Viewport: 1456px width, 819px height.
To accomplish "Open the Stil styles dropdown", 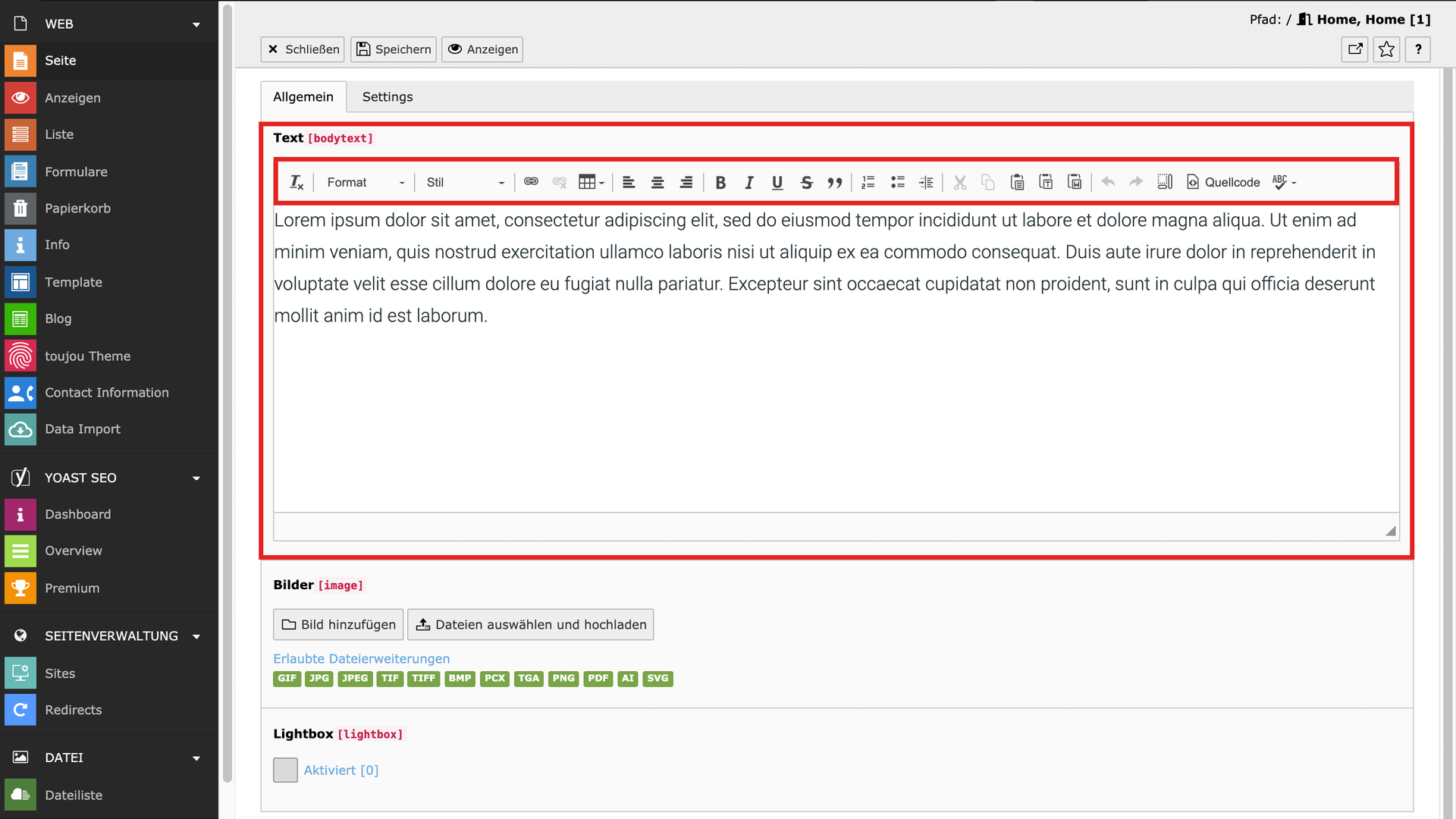I will 465,182.
